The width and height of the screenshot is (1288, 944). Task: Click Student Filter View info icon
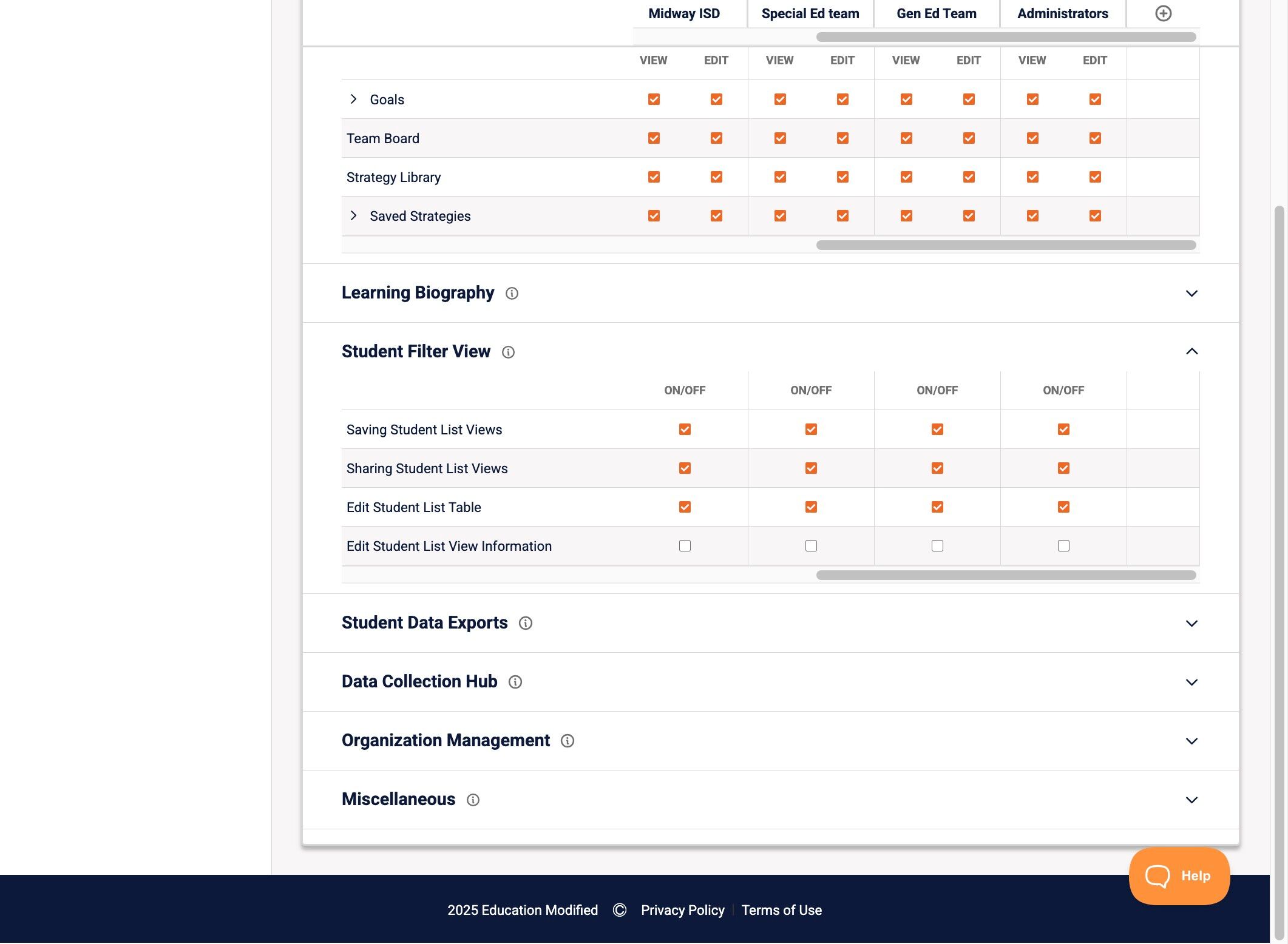click(x=508, y=352)
